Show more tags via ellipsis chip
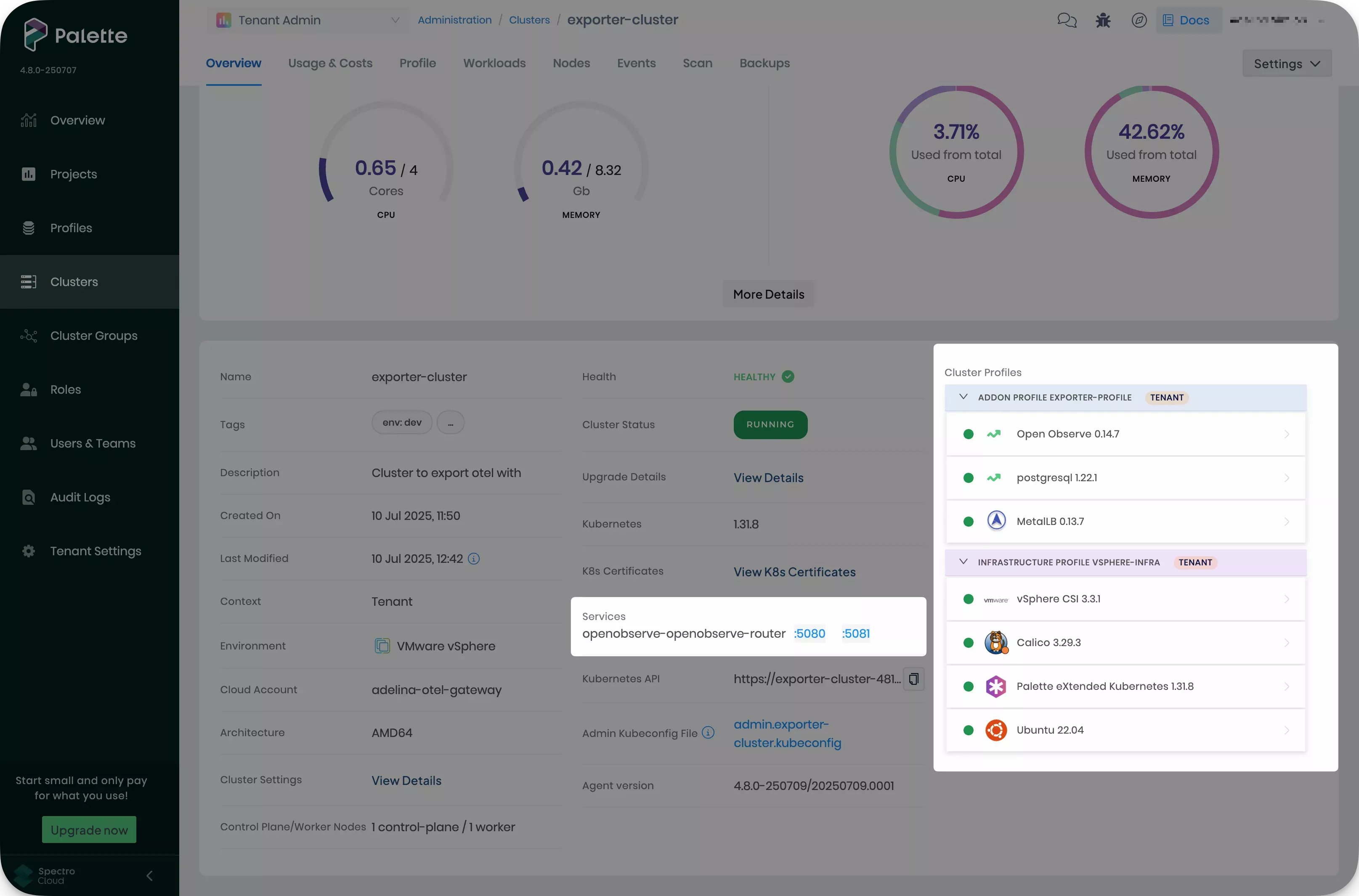 pyautogui.click(x=450, y=423)
